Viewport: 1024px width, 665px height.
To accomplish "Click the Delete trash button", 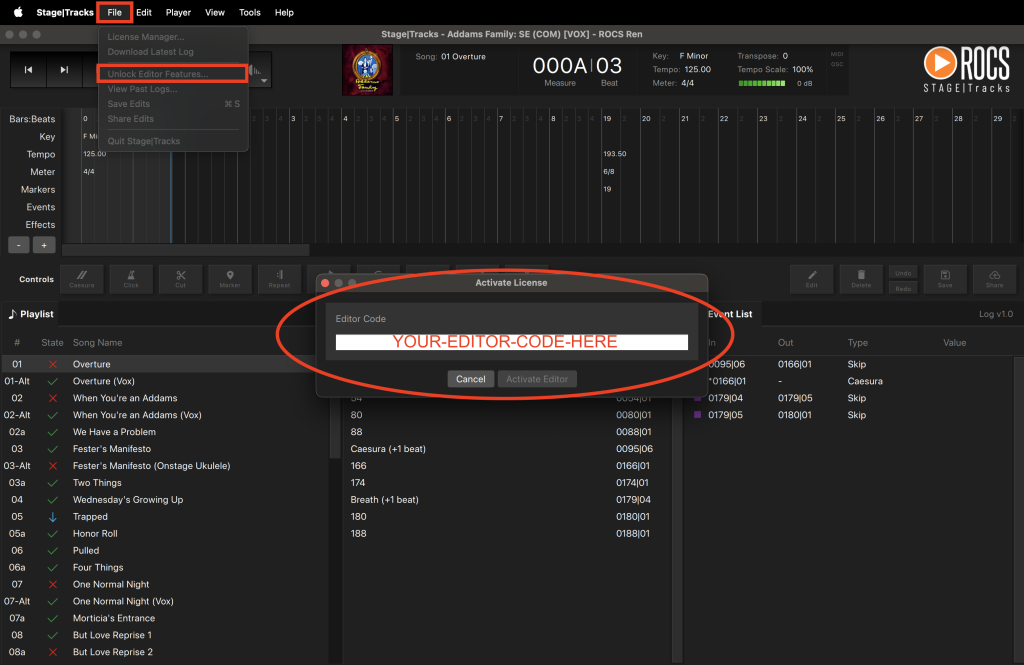I will [x=861, y=279].
